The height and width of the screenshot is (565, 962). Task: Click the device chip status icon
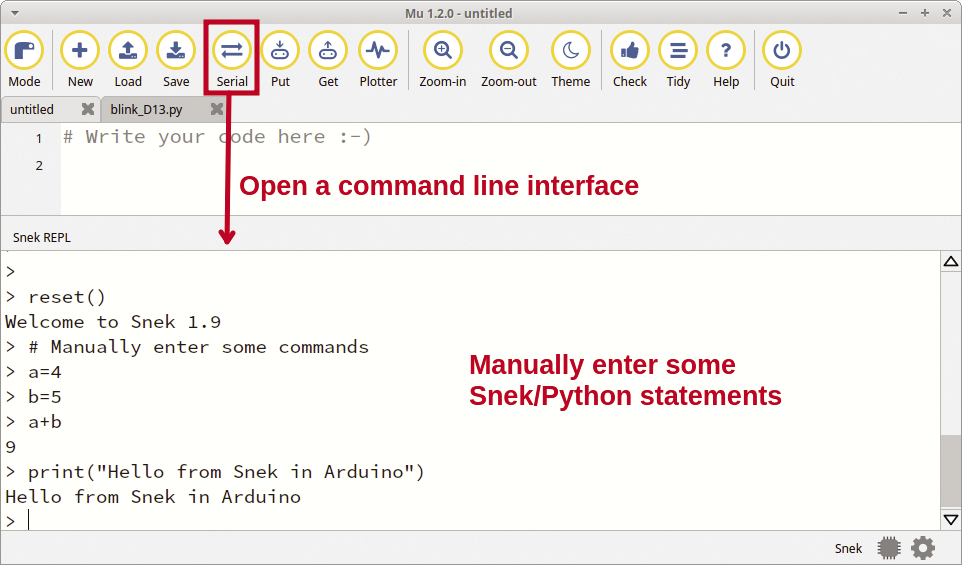(x=888, y=548)
